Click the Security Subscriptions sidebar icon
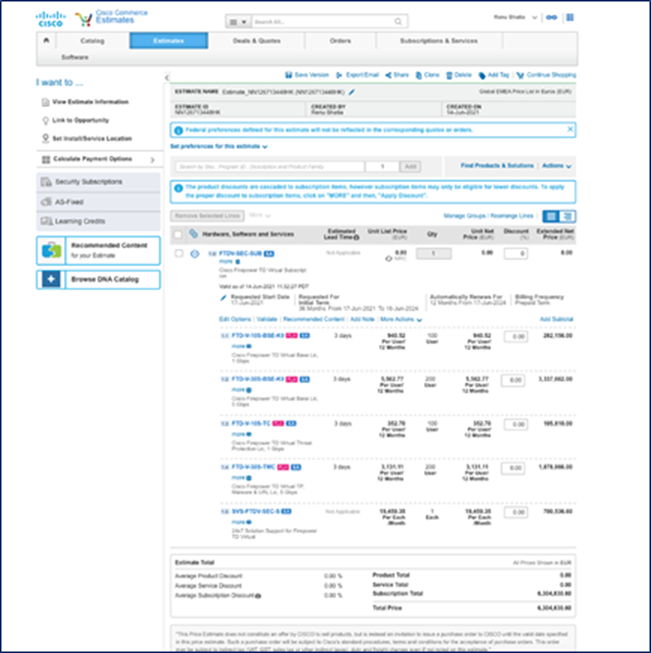The width and height of the screenshot is (651, 653). [x=46, y=182]
